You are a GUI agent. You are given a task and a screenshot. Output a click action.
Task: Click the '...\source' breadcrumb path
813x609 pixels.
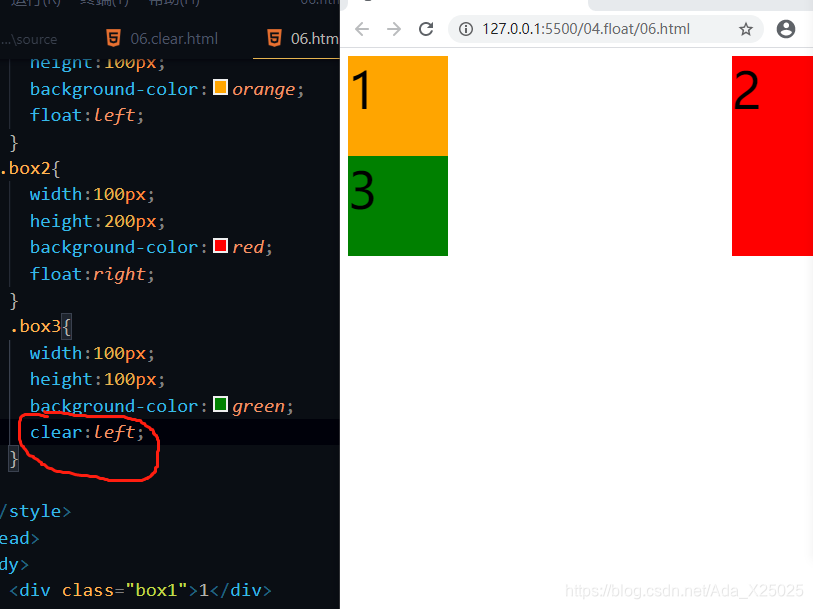(29, 39)
